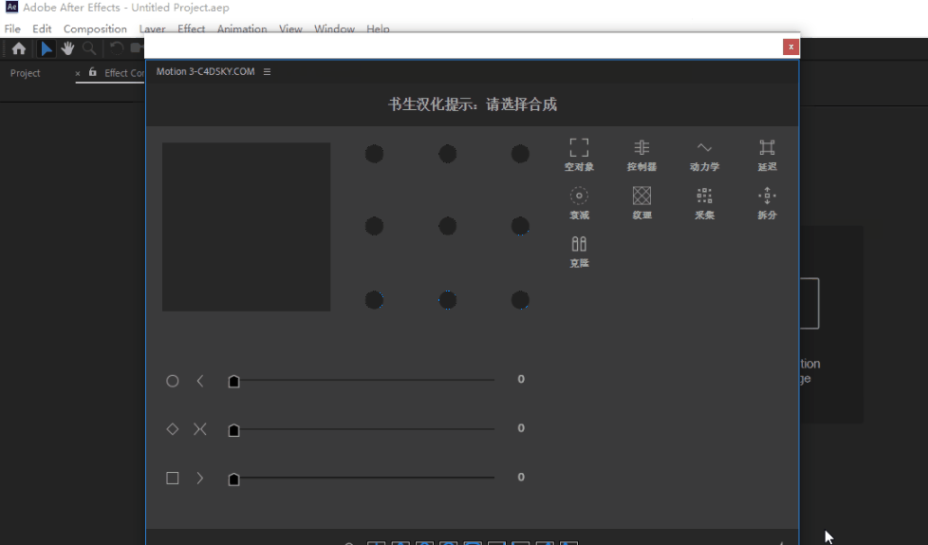Viewport: 928px width, 545px height.
Task: Open the Window menu
Action: click(334, 28)
